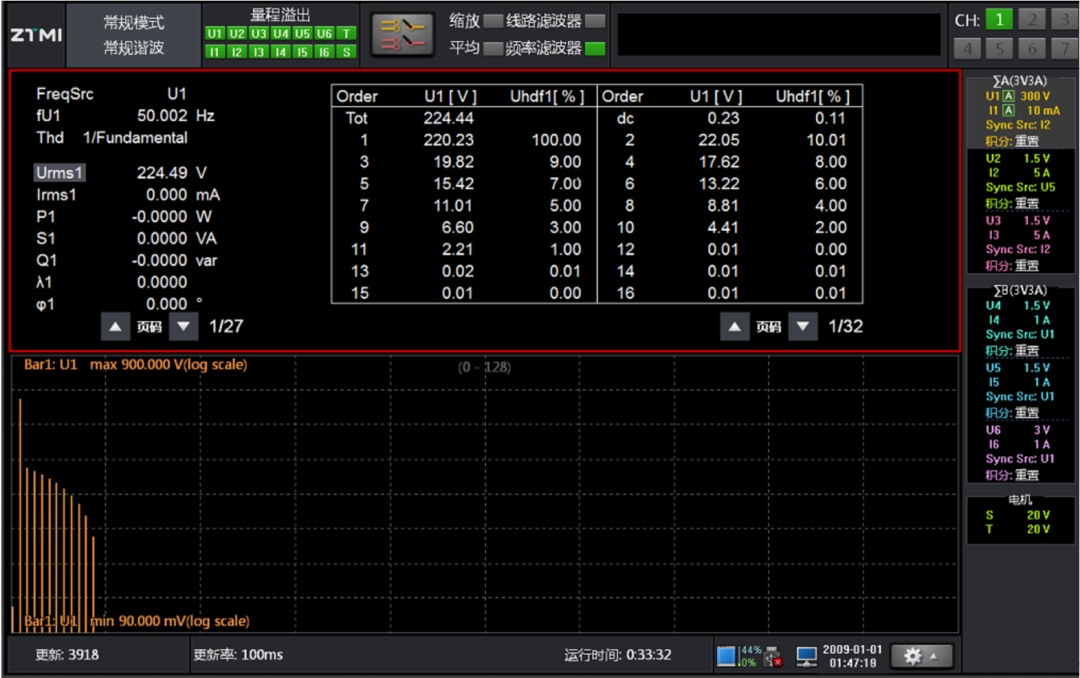The image size is (1080, 678).
Task: Click the storage usage indicator icon
Action: [x=727, y=656]
